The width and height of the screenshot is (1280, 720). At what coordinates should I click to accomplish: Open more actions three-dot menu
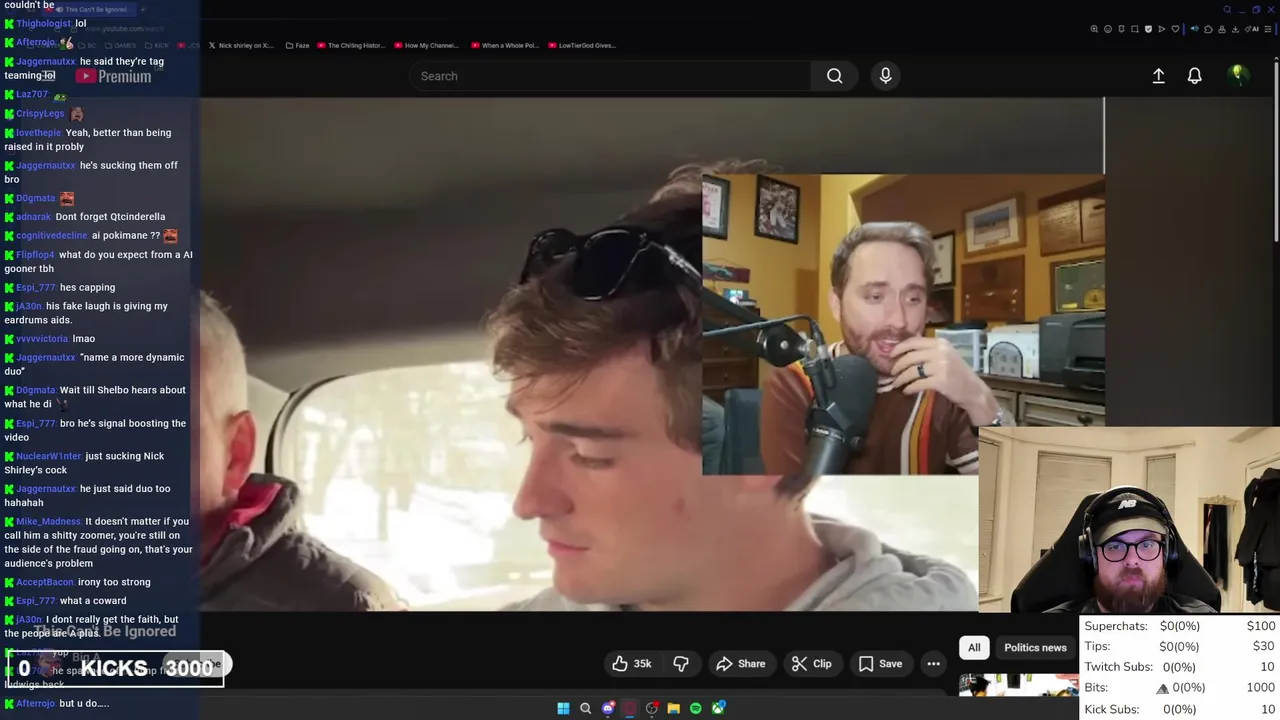(933, 664)
